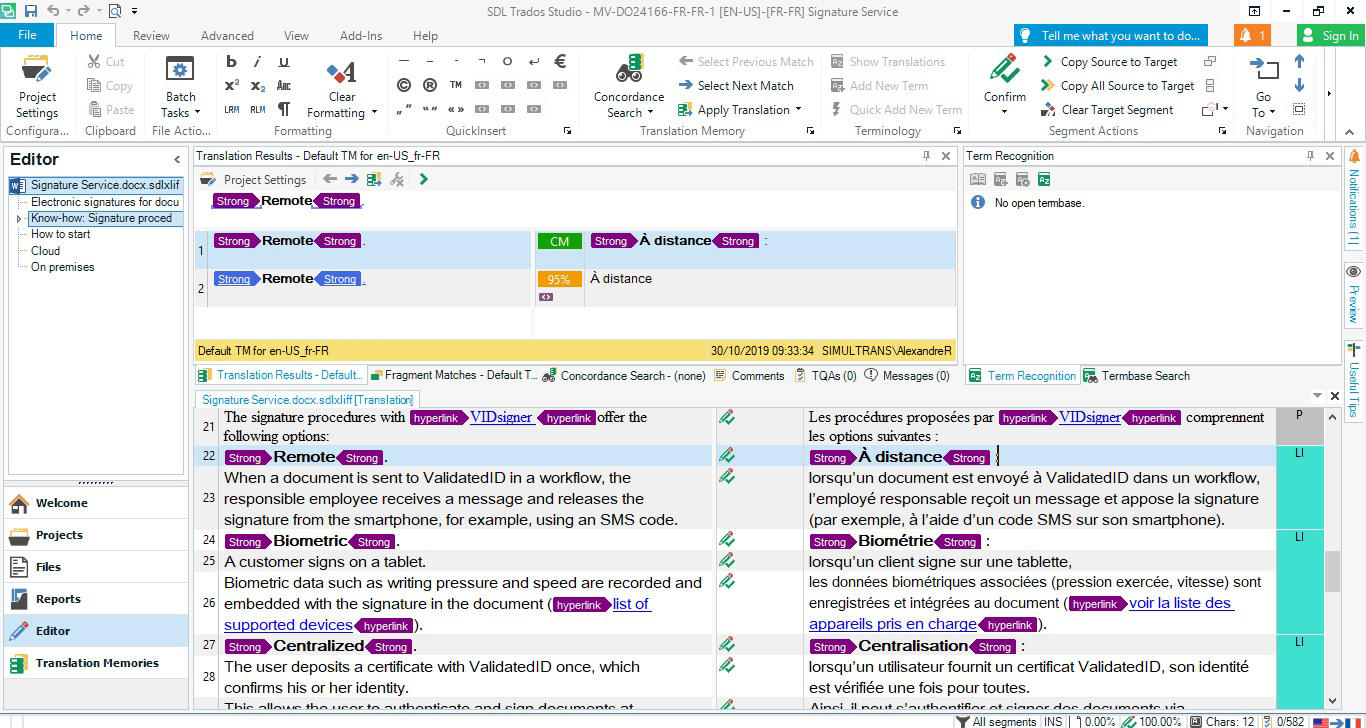Switch to the Review ribbon tab
The width and height of the screenshot is (1366, 728).
click(151, 35)
